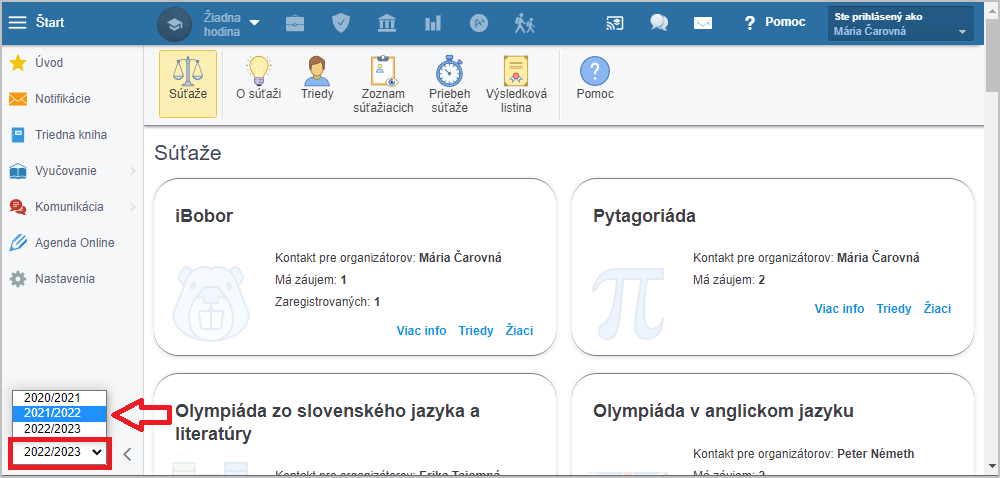
Task: Select 2022/2023 in the open list
Action: 59,428
